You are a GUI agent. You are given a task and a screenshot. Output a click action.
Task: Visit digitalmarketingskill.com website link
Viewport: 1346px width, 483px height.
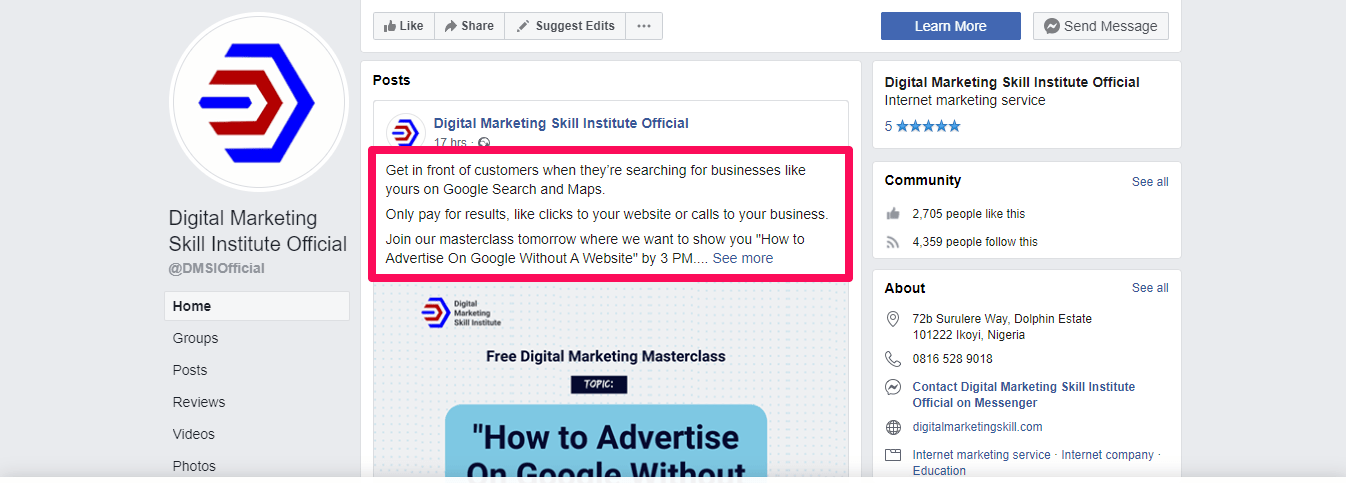tap(977, 427)
